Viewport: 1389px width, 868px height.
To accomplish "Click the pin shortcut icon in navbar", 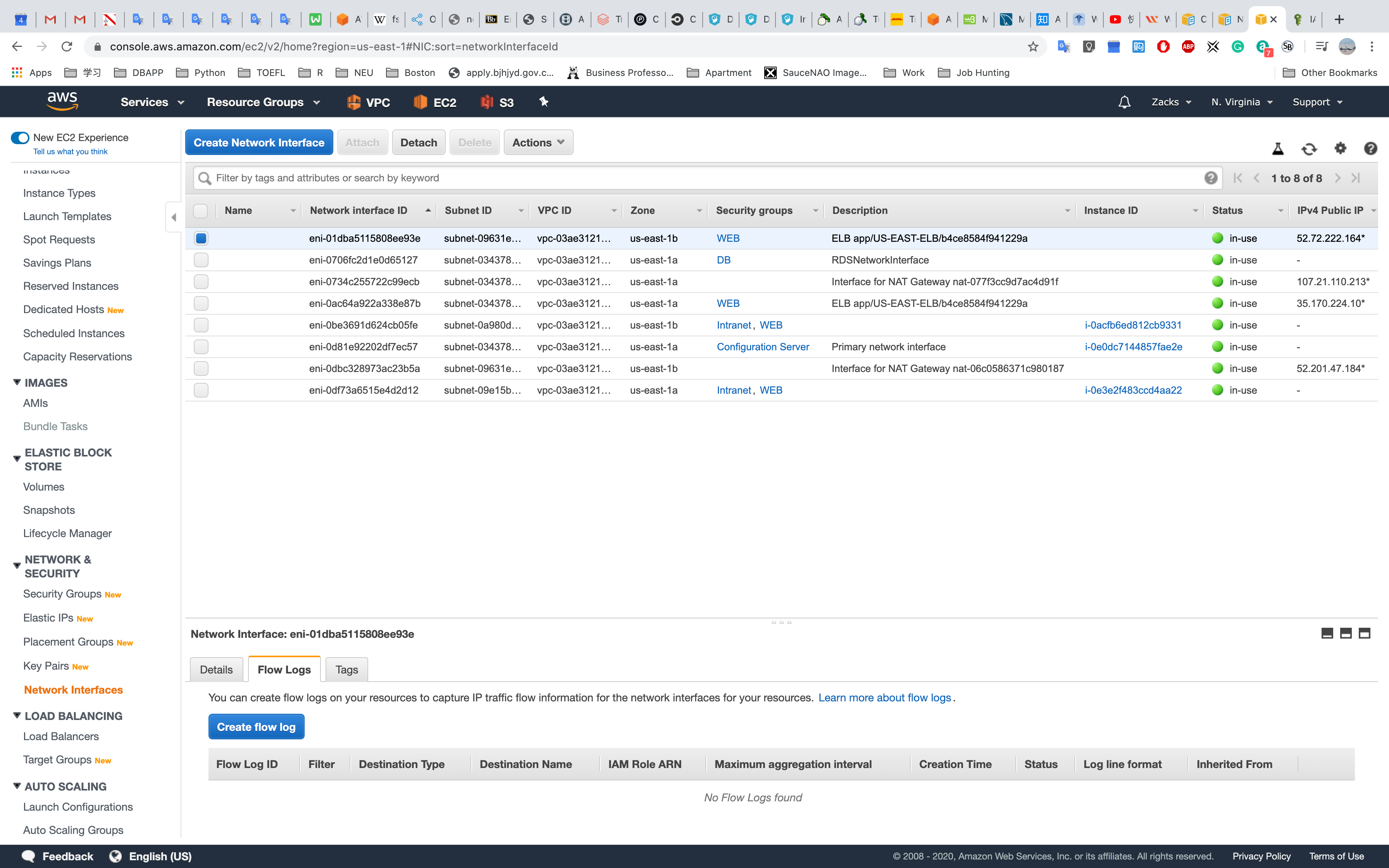I will click(543, 102).
